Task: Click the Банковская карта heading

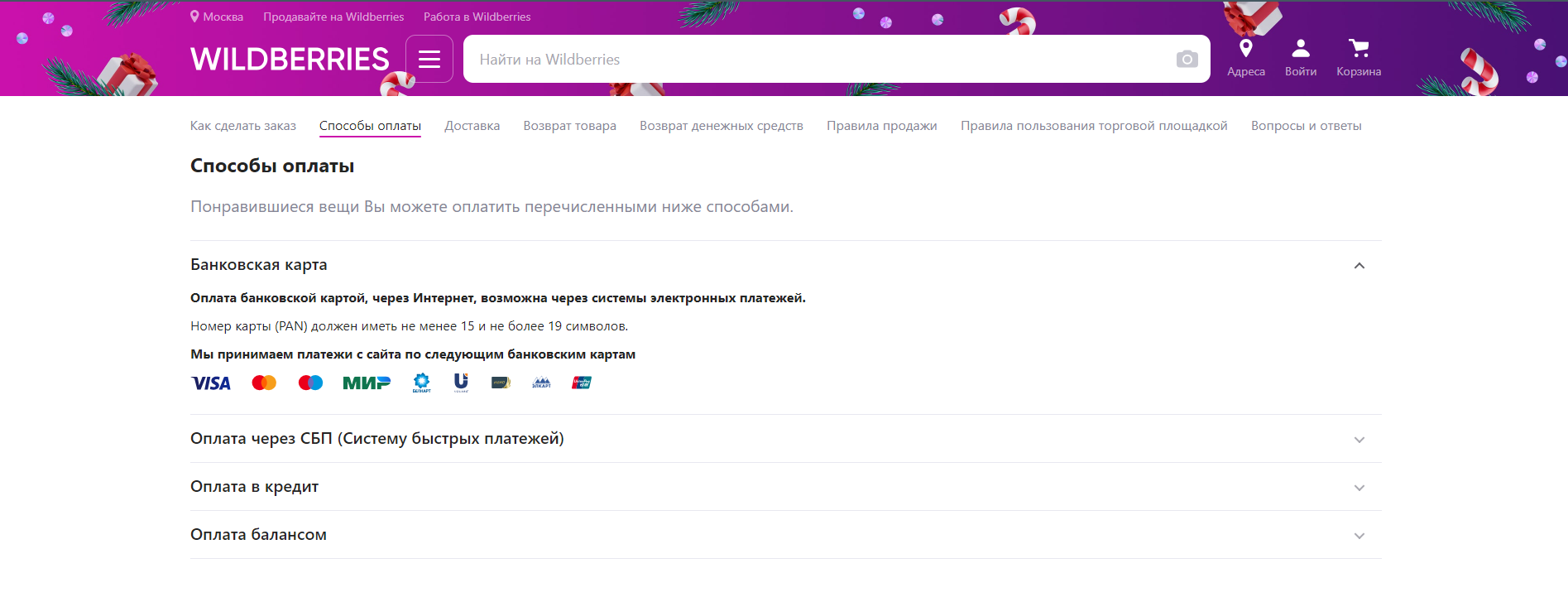Action: click(x=259, y=265)
